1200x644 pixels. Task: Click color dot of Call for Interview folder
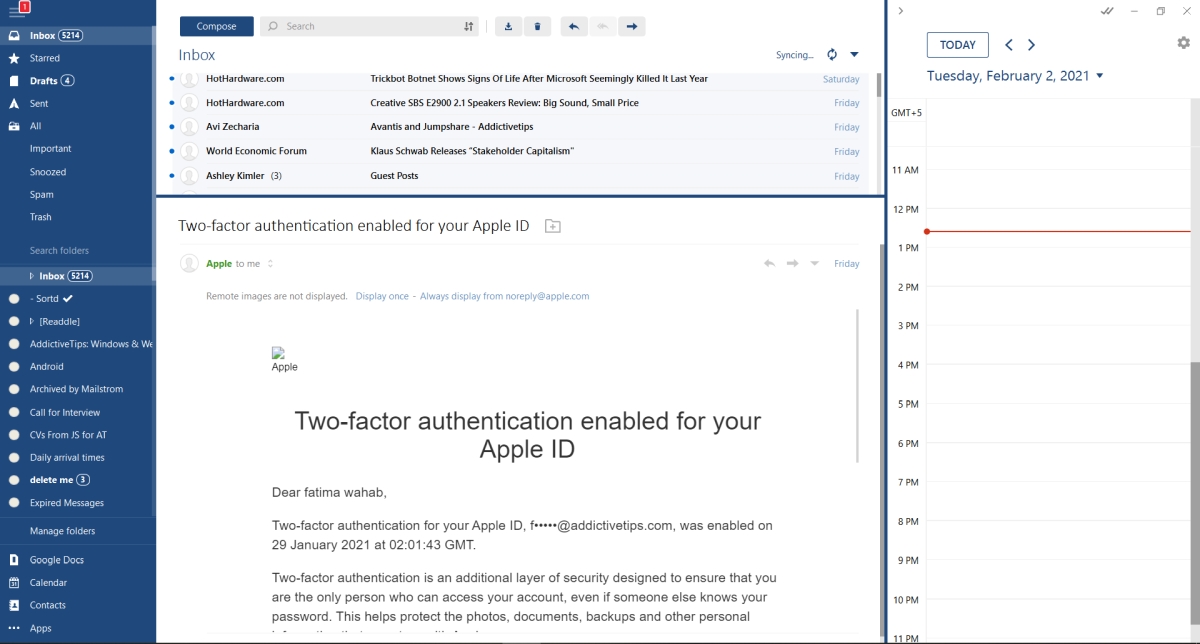14,412
